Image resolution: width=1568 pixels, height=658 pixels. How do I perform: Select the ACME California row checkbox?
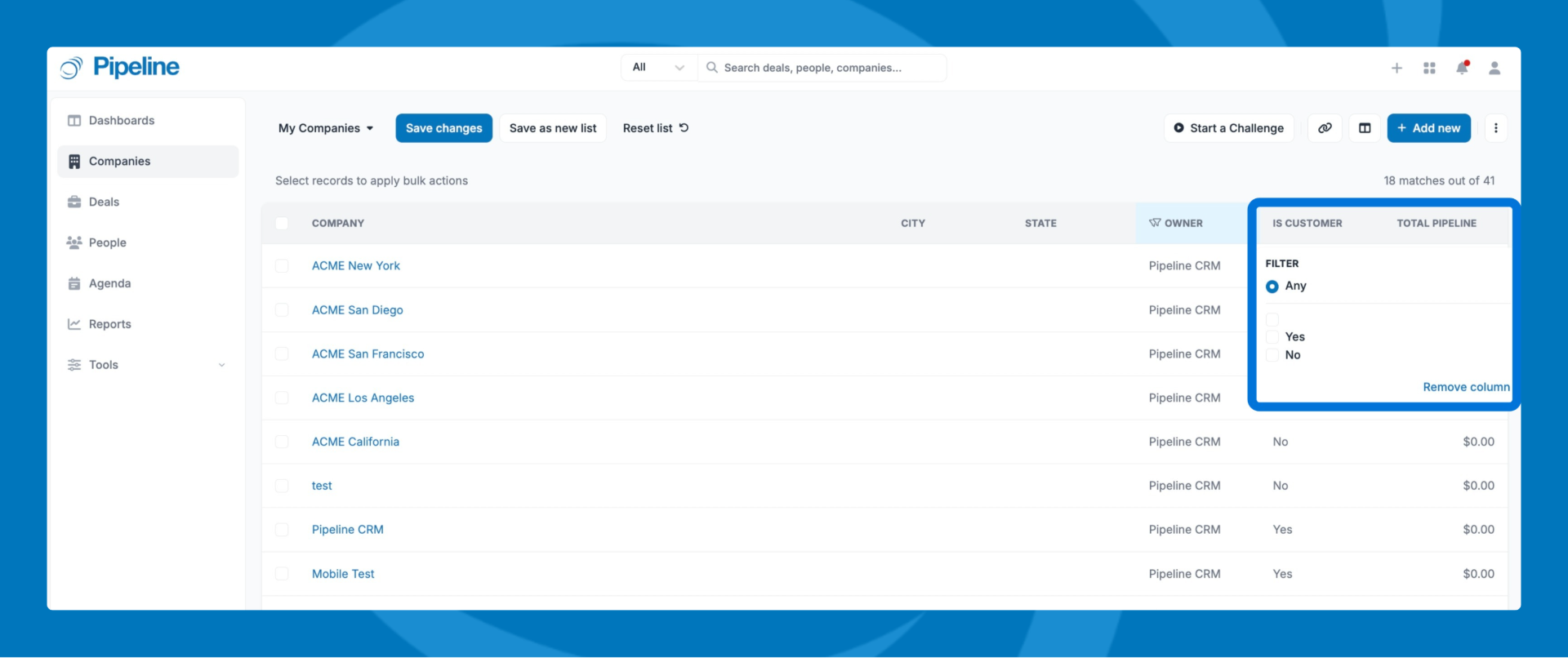(282, 442)
